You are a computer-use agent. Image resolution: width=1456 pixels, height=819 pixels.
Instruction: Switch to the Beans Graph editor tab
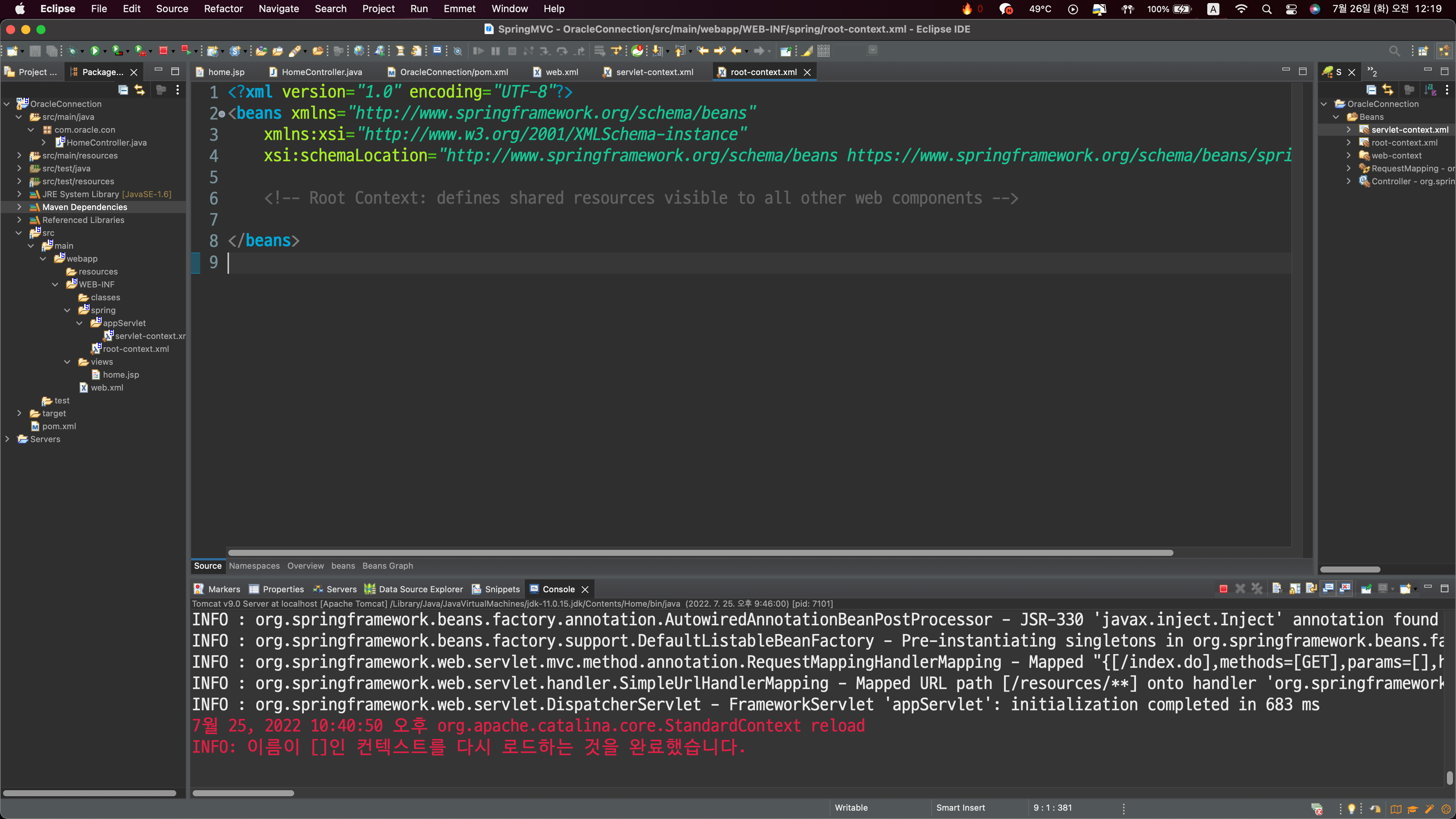click(x=387, y=566)
